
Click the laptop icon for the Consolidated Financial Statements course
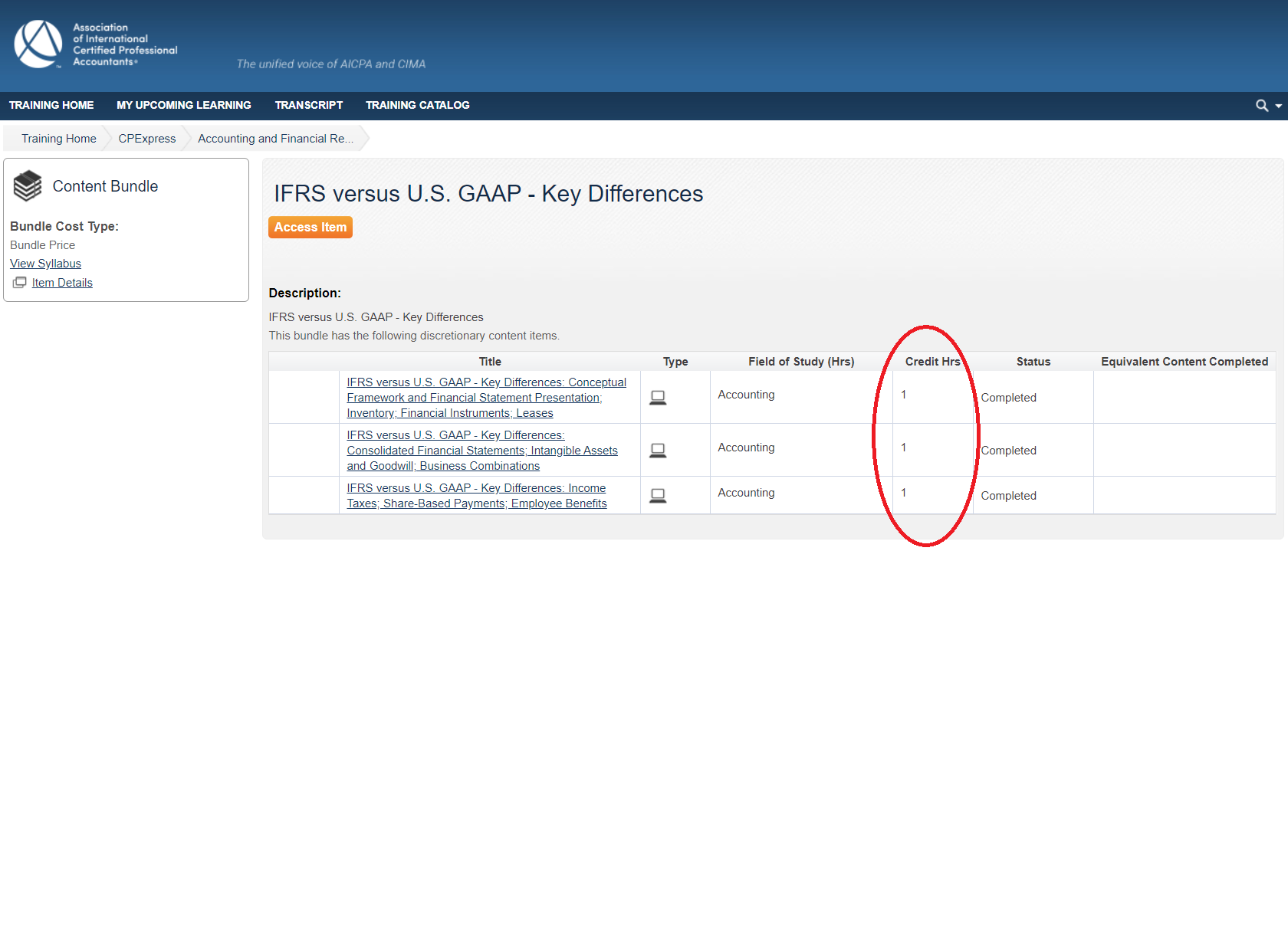coord(658,450)
